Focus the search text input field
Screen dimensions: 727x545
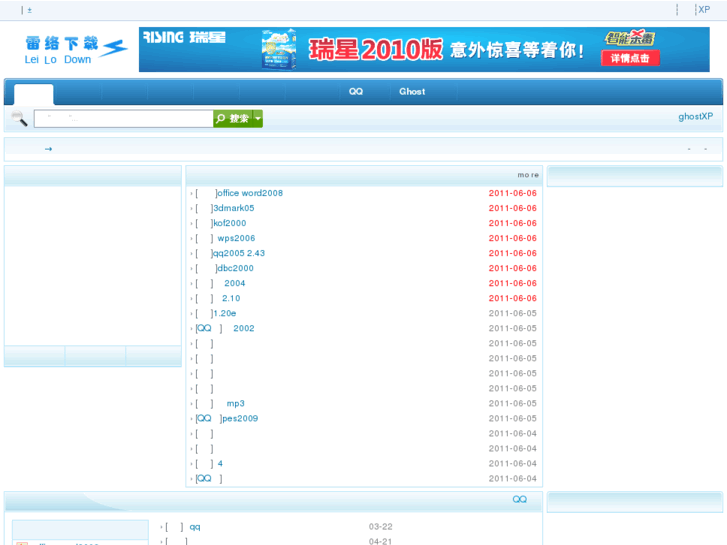click(123, 119)
